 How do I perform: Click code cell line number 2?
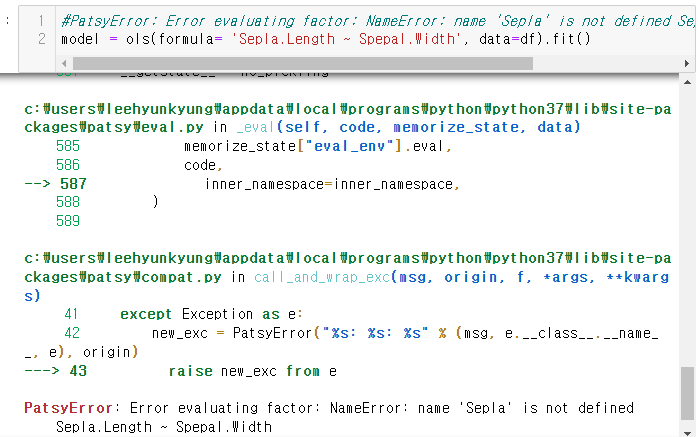pos(41,39)
